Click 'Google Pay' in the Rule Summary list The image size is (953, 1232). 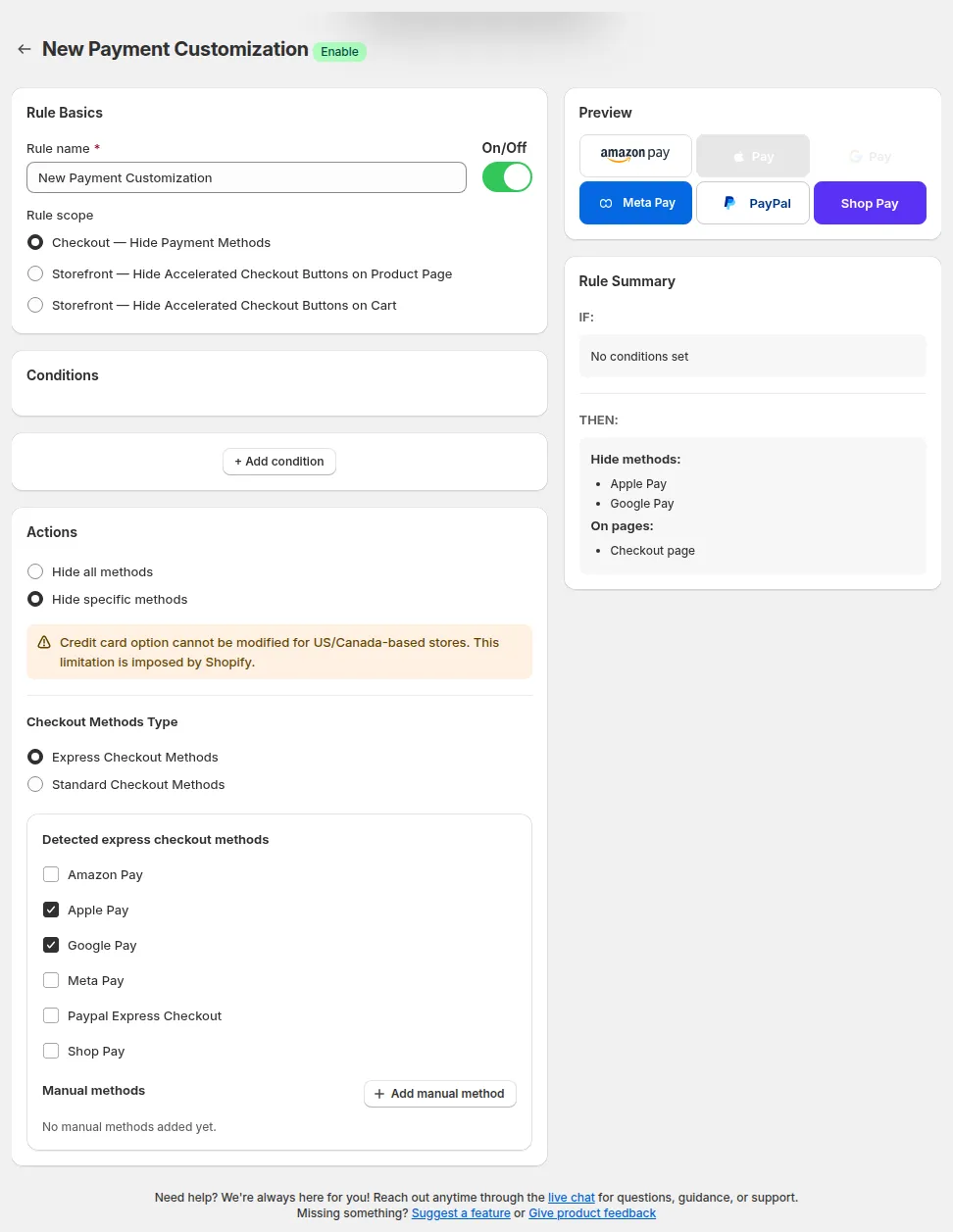[x=642, y=504]
